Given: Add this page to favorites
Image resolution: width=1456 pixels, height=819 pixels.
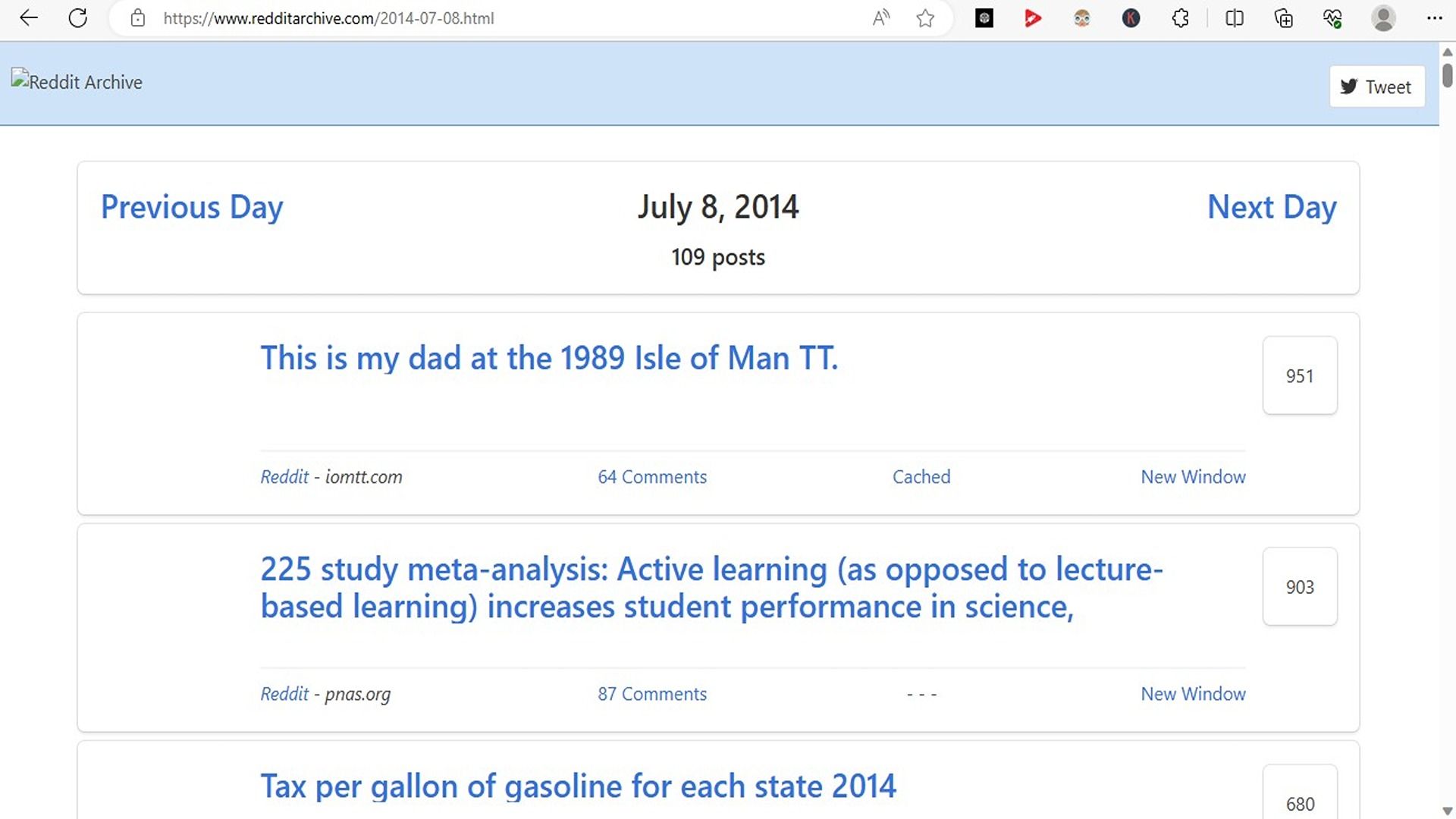Looking at the screenshot, I should tap(925, 18).
